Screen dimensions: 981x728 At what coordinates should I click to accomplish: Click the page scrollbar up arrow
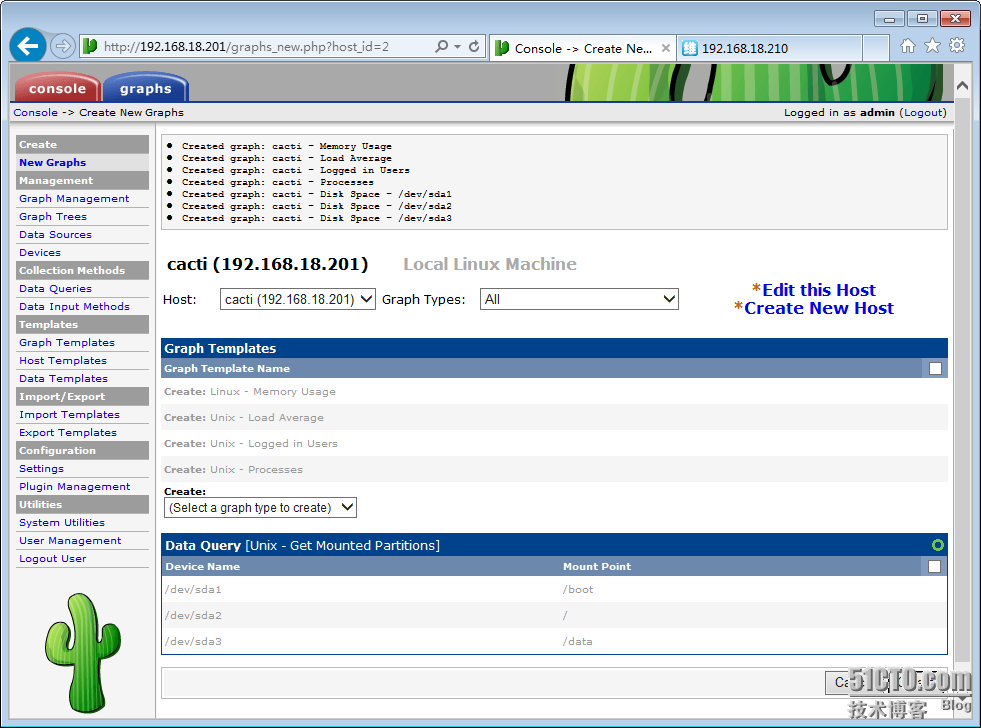click(x=962, y=86)
